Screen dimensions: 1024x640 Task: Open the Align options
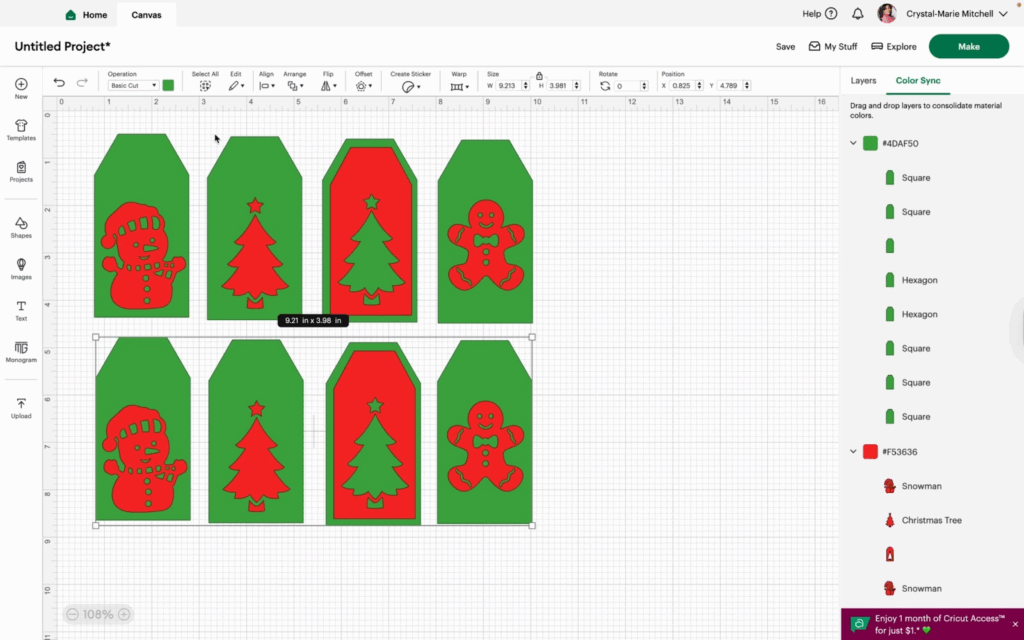266,86
